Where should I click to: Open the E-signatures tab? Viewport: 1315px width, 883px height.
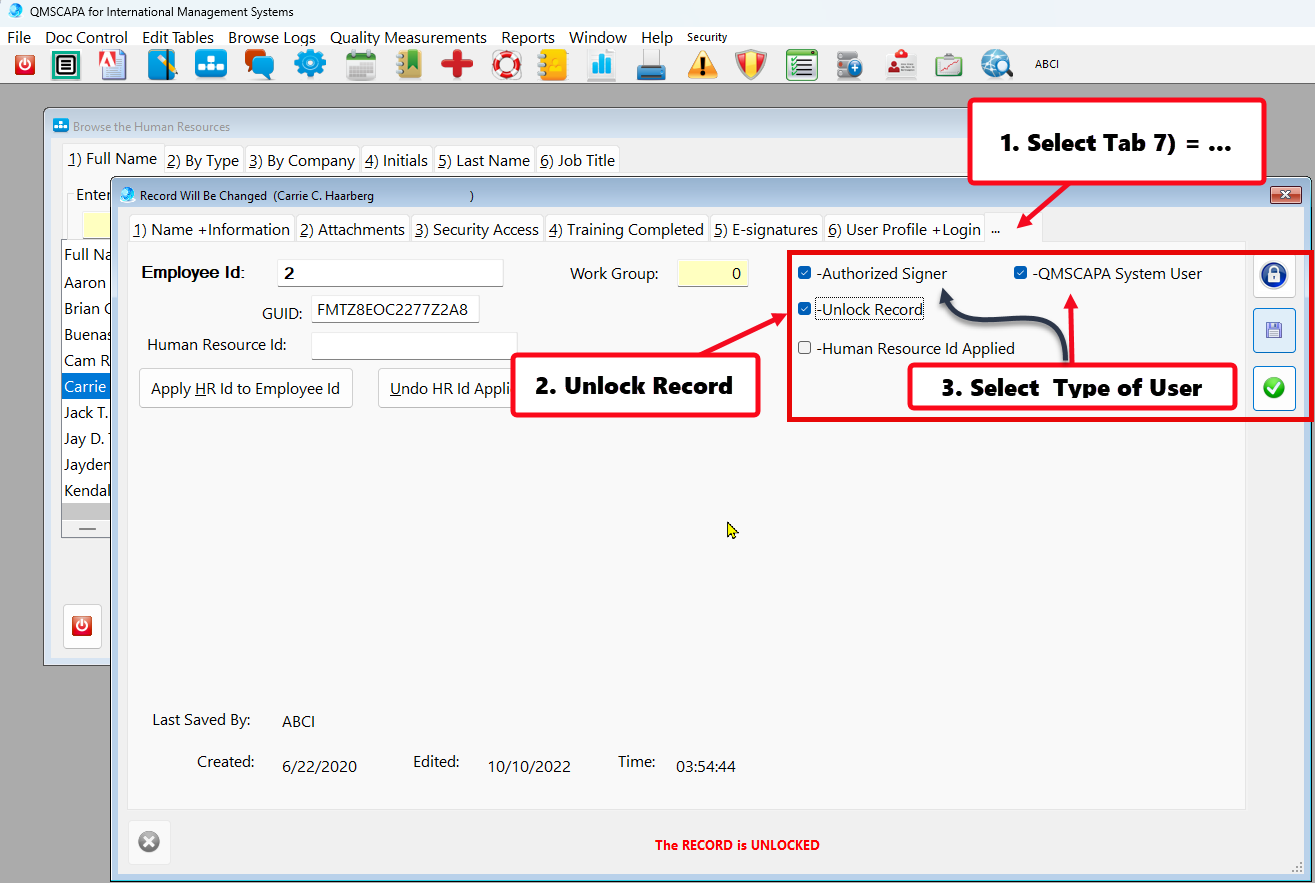766,229
